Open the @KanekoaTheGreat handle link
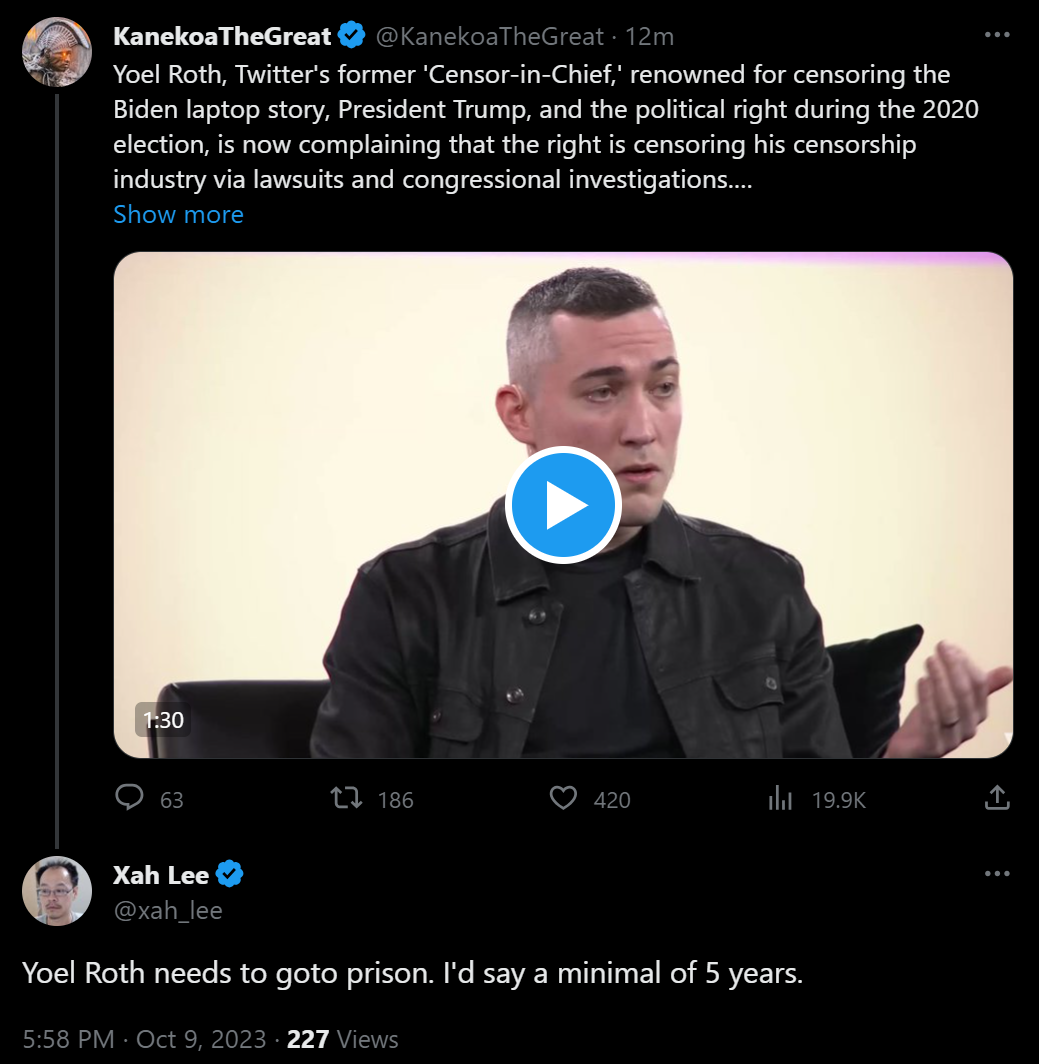 click(489, 37)
